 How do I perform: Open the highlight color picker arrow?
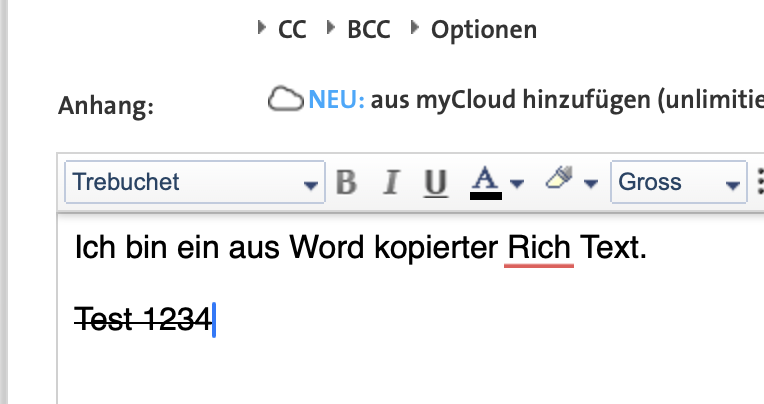pyautogui.click(x=590, y=184)
